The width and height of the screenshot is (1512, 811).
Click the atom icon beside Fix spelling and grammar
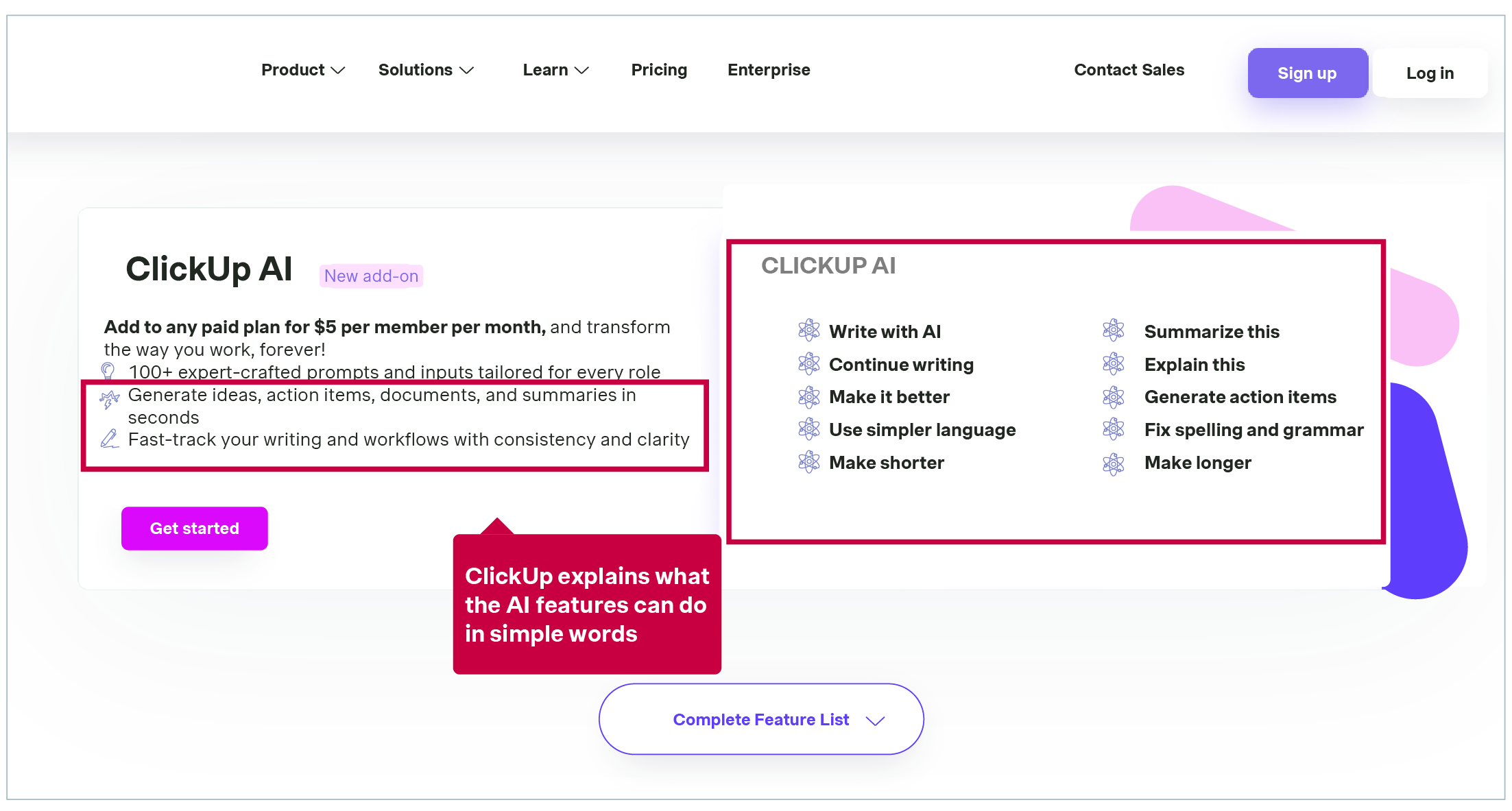pyautogui.click(x=1113, y=429)
